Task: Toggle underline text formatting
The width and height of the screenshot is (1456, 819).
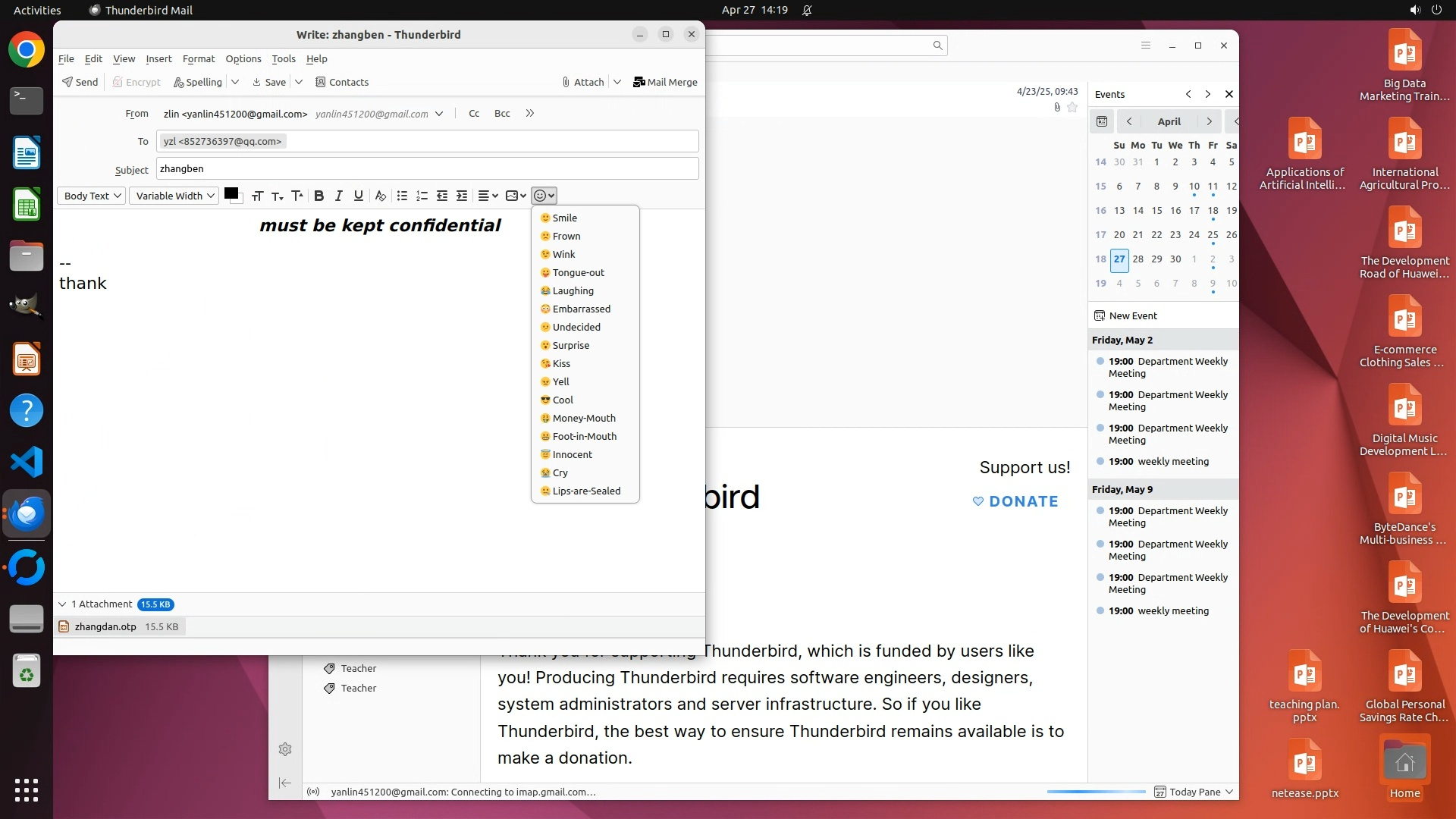Action: point(359,196)
